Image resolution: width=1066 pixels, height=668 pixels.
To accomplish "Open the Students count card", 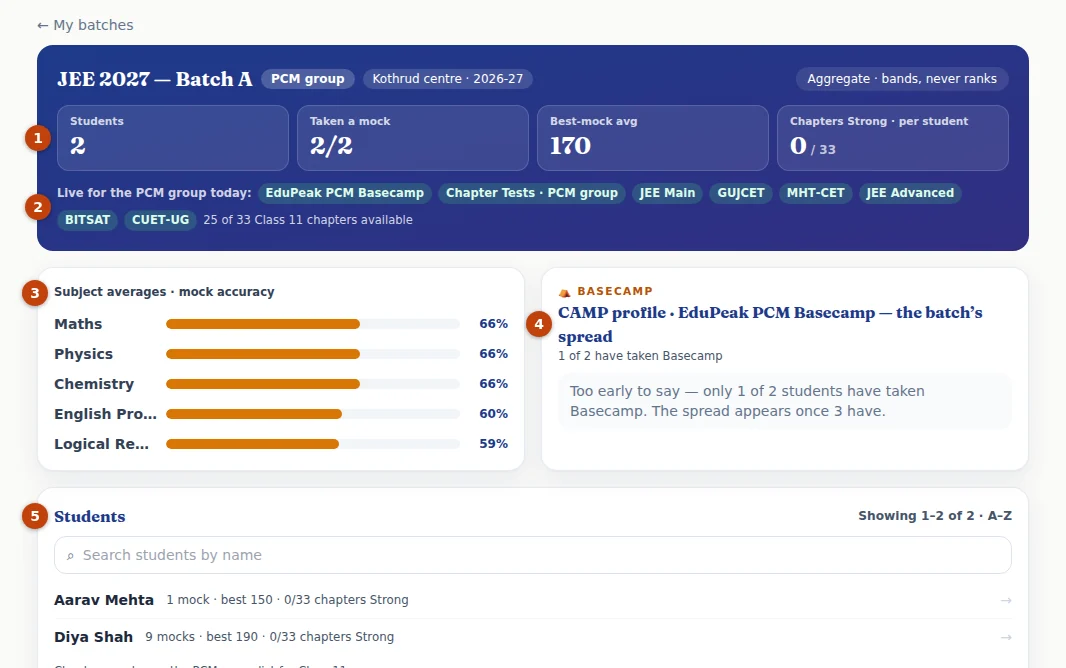I will (173, 138).
